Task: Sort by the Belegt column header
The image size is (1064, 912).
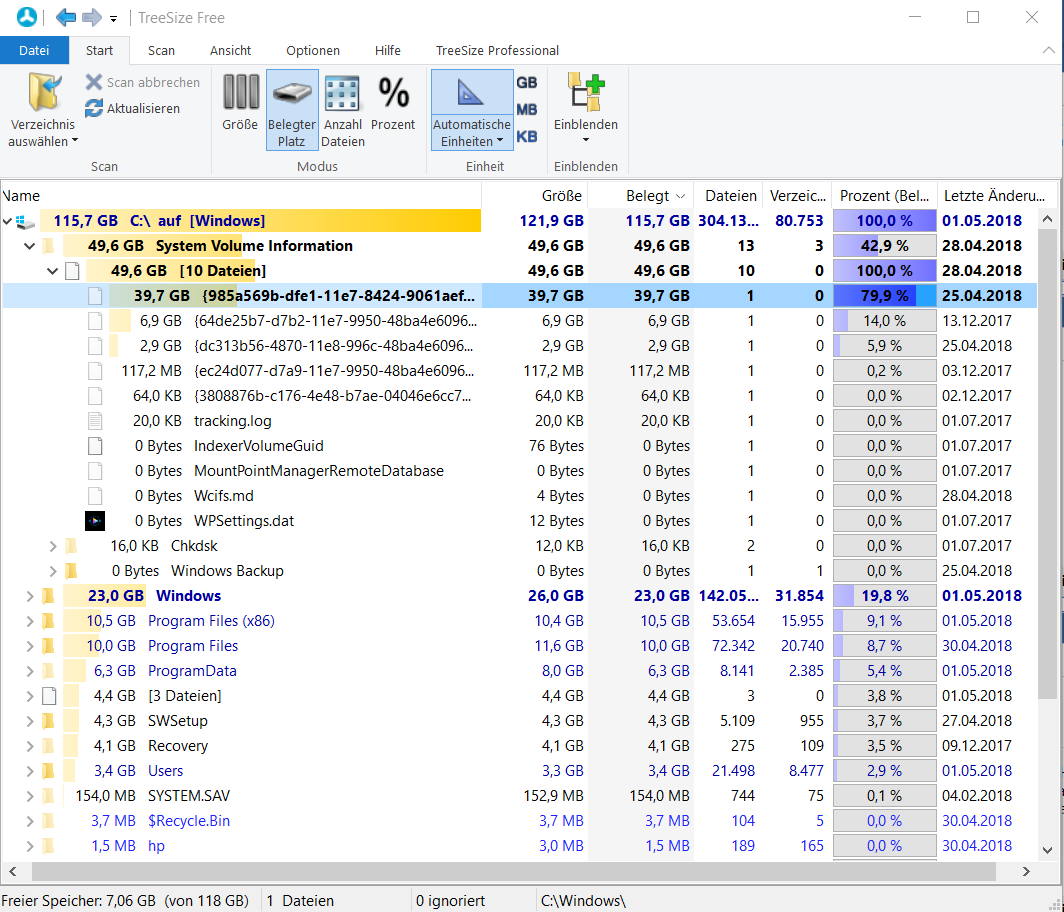Action: pyautogui.click(x=647, y=196)
